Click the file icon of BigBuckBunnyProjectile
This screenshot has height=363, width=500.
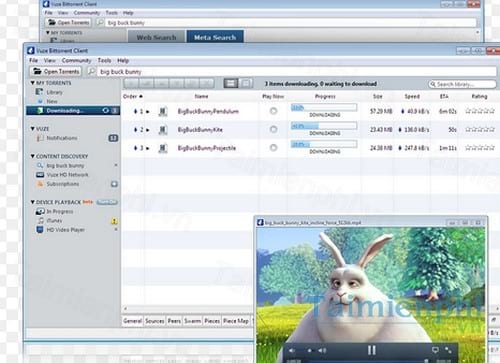click(x=163, y=148)
